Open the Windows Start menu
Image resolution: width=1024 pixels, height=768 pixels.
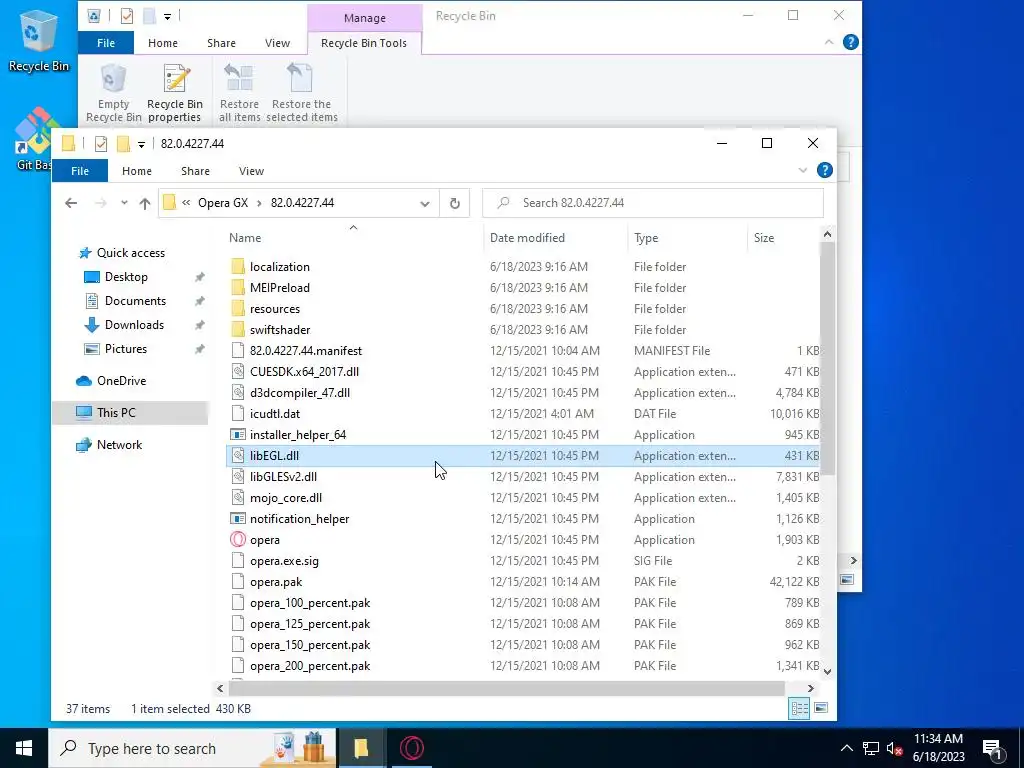[x=24, y=748]
